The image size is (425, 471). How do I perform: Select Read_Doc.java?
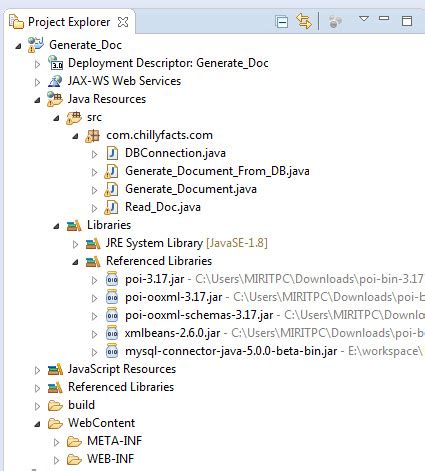[163, 207]
